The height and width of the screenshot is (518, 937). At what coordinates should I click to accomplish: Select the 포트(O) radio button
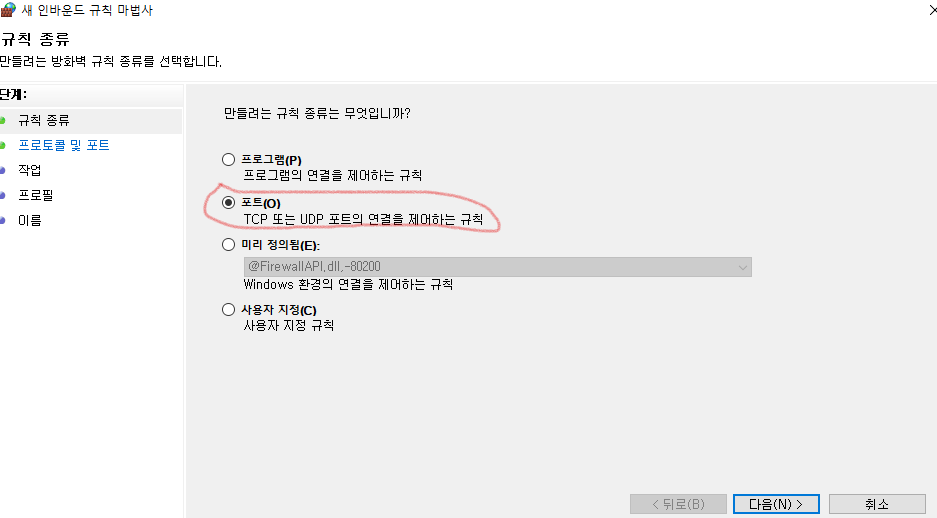228,203
